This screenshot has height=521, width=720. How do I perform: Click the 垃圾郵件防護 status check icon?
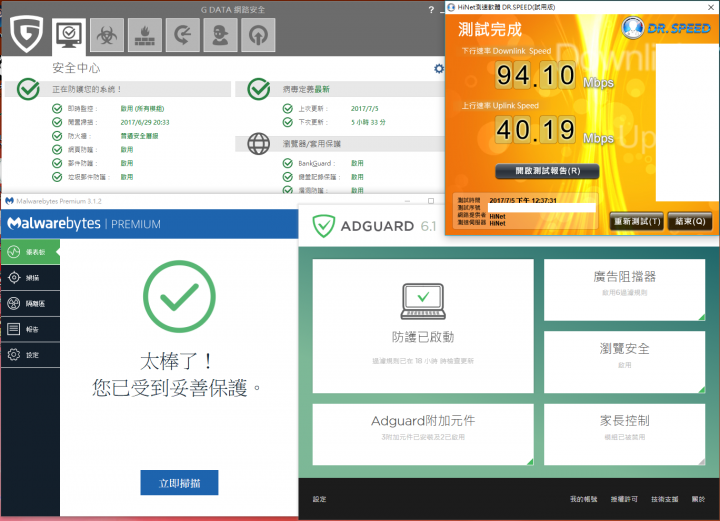pos(57,177)
